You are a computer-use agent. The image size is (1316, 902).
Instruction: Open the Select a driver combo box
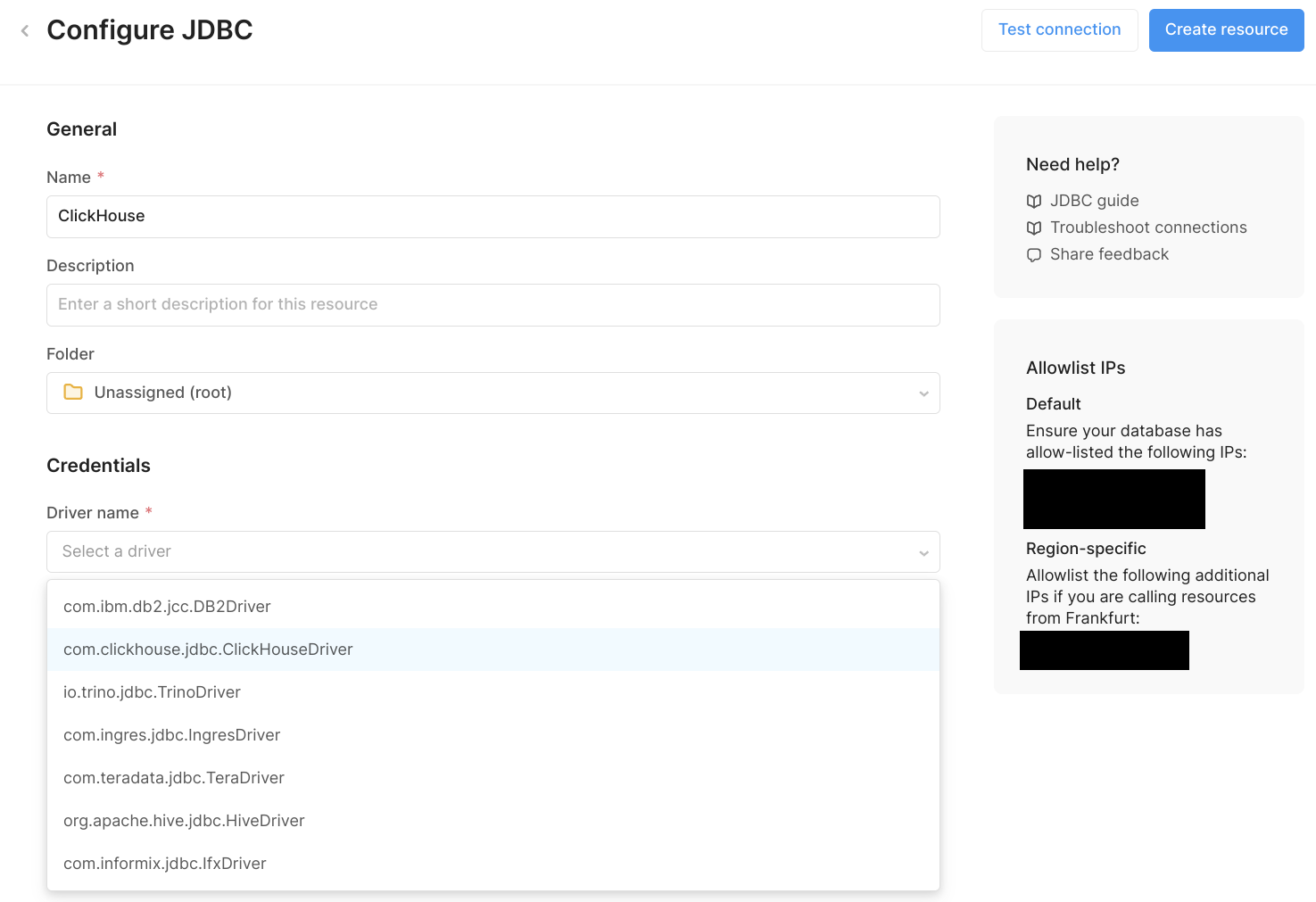point(482,552)
